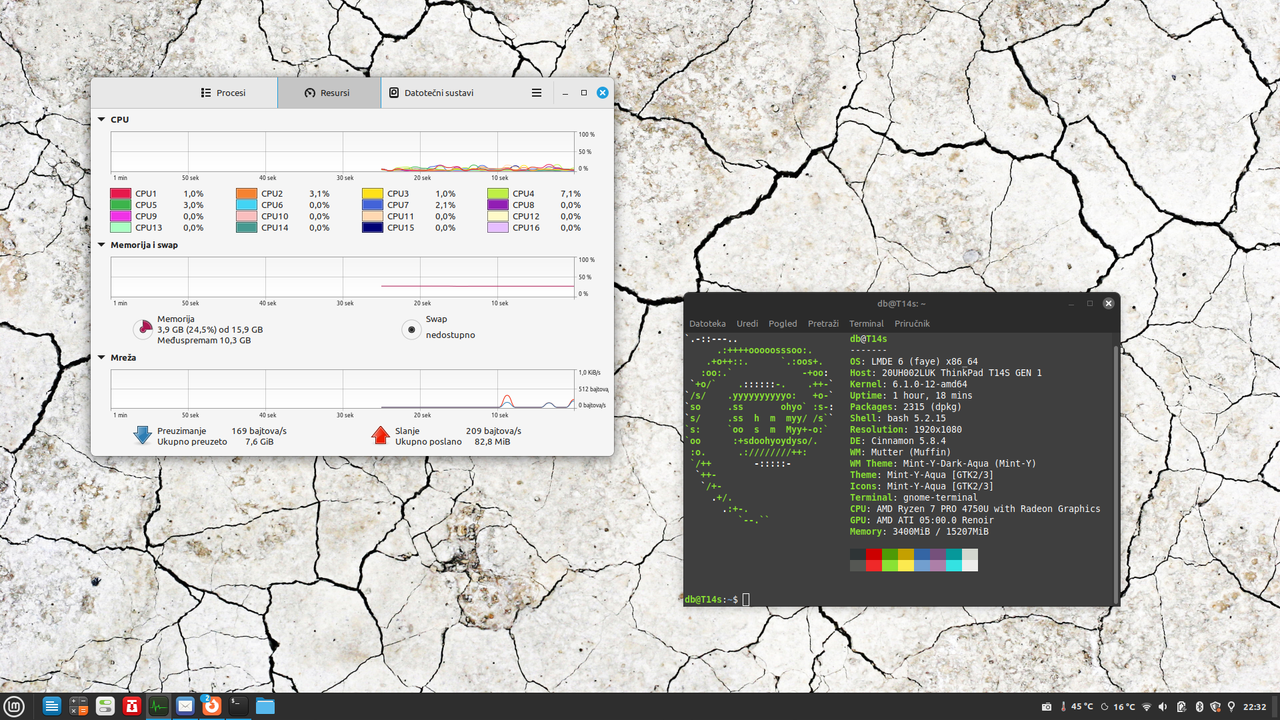Change the CPU5 green color swatch
Screen dimensions: 1280x720
(x=120, y=205)
